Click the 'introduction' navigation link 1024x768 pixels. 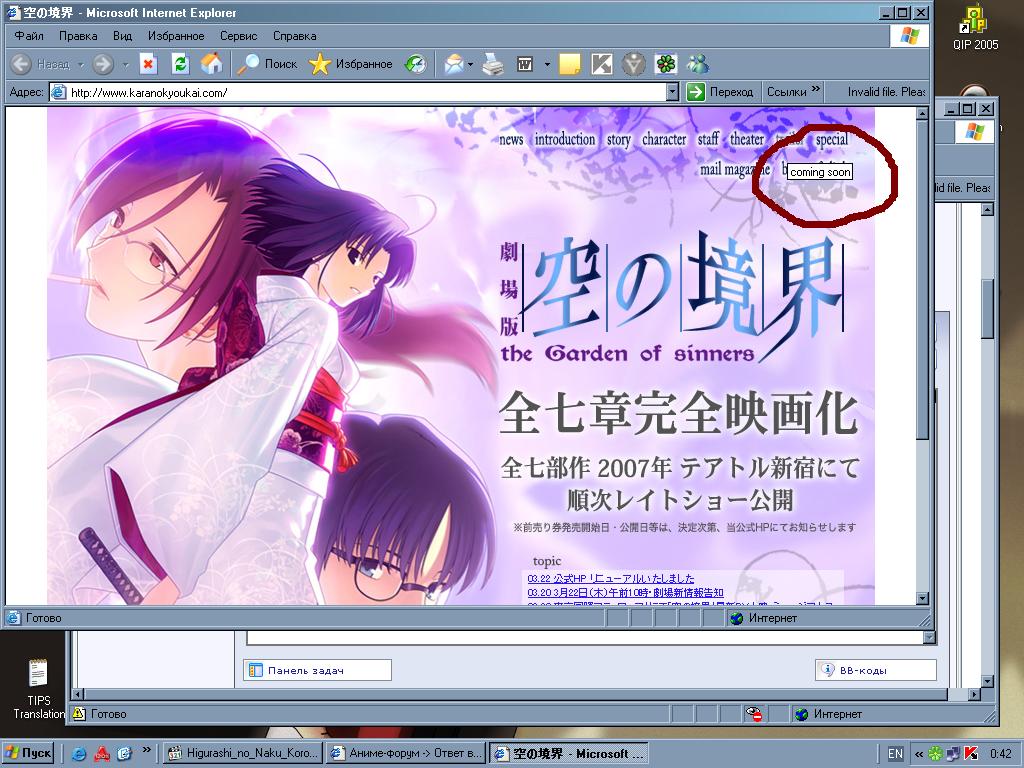point(565,139)
